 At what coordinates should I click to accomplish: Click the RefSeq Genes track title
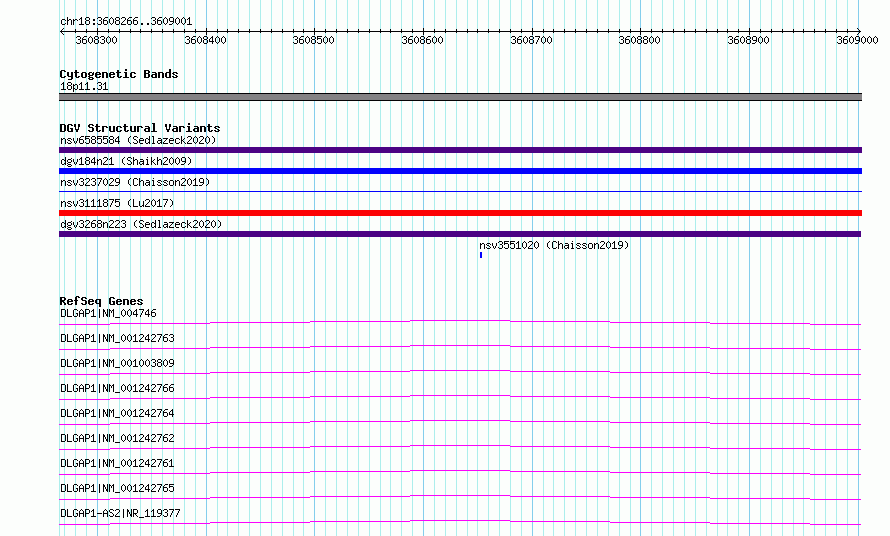point(101,301)
